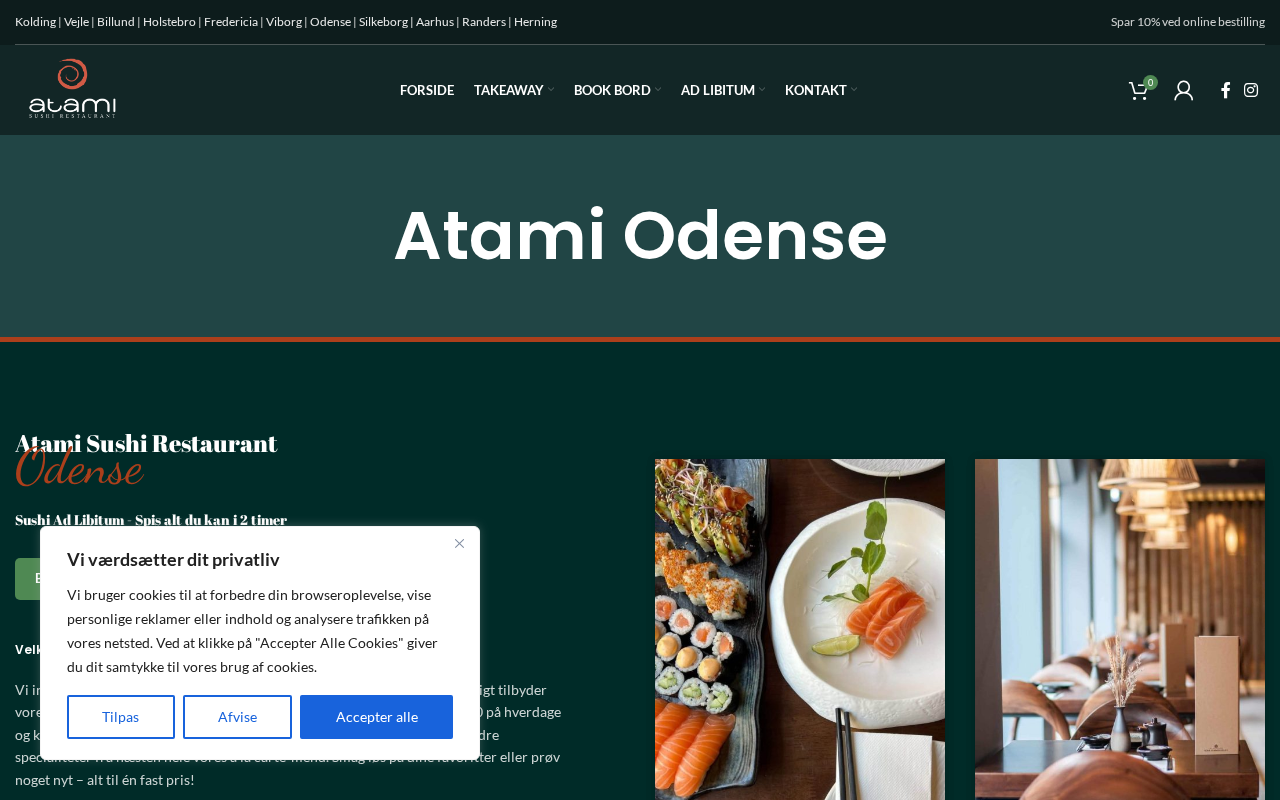The image size is (1280, 800).
Task: Accept all cookies
Action: (376, 717)
